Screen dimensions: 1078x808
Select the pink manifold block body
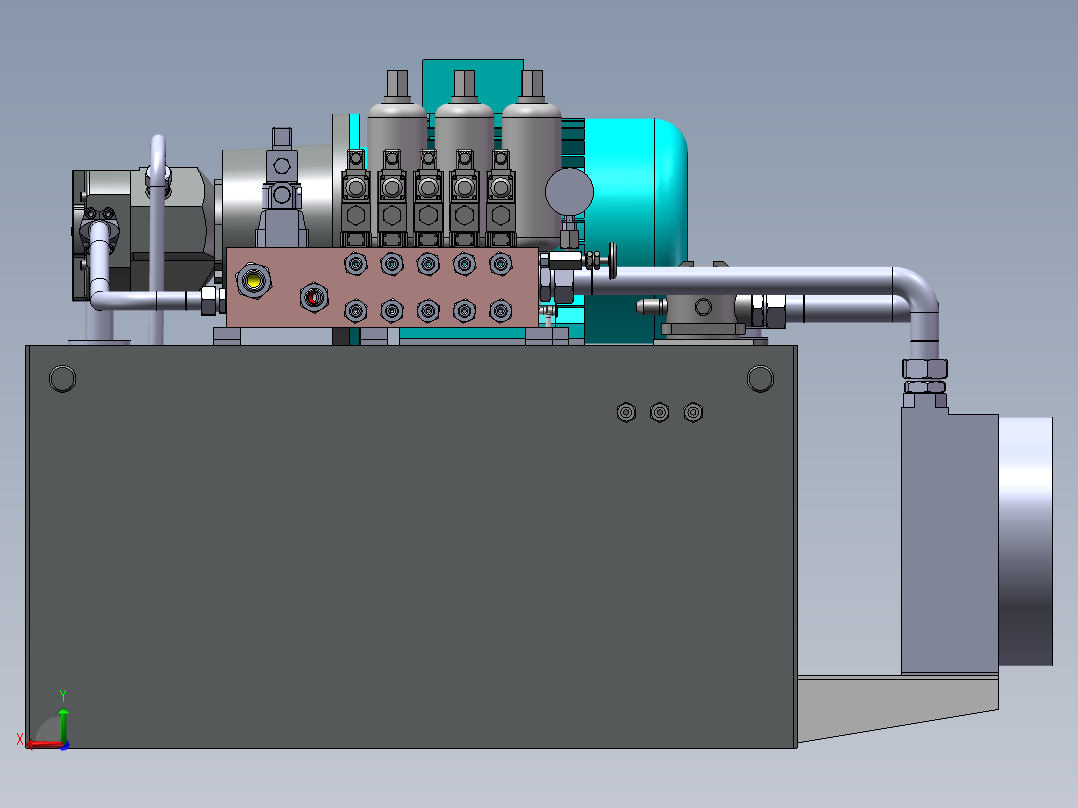[x=382, y=287]
